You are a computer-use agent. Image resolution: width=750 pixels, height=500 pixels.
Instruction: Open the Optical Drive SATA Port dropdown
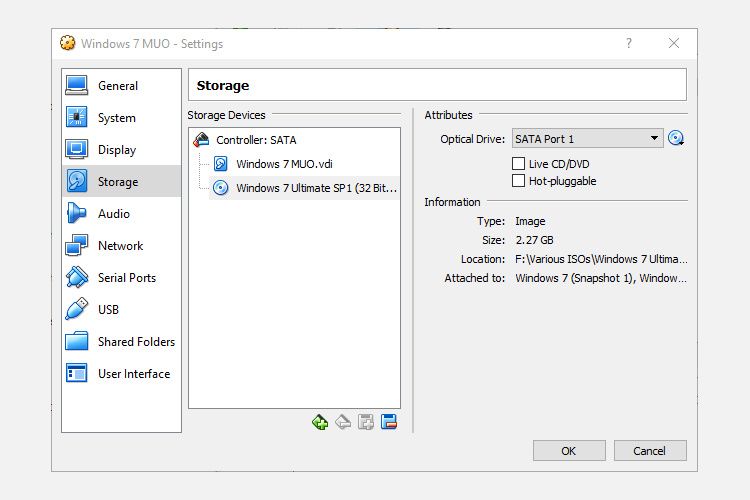pyautogui.click(x=587, y=139)
